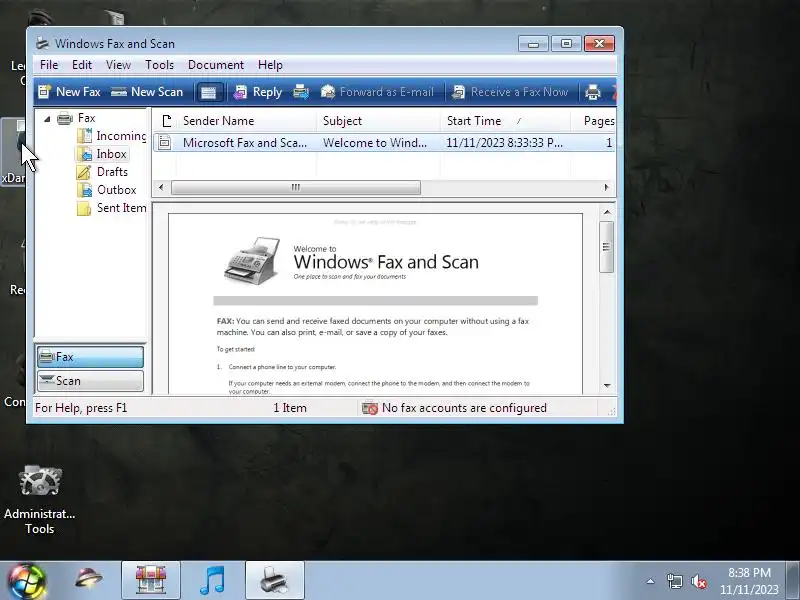Click Reply in the toolbar
Image resolution: width=800 pixels, height=600 pixels.
tap(258, 92)
